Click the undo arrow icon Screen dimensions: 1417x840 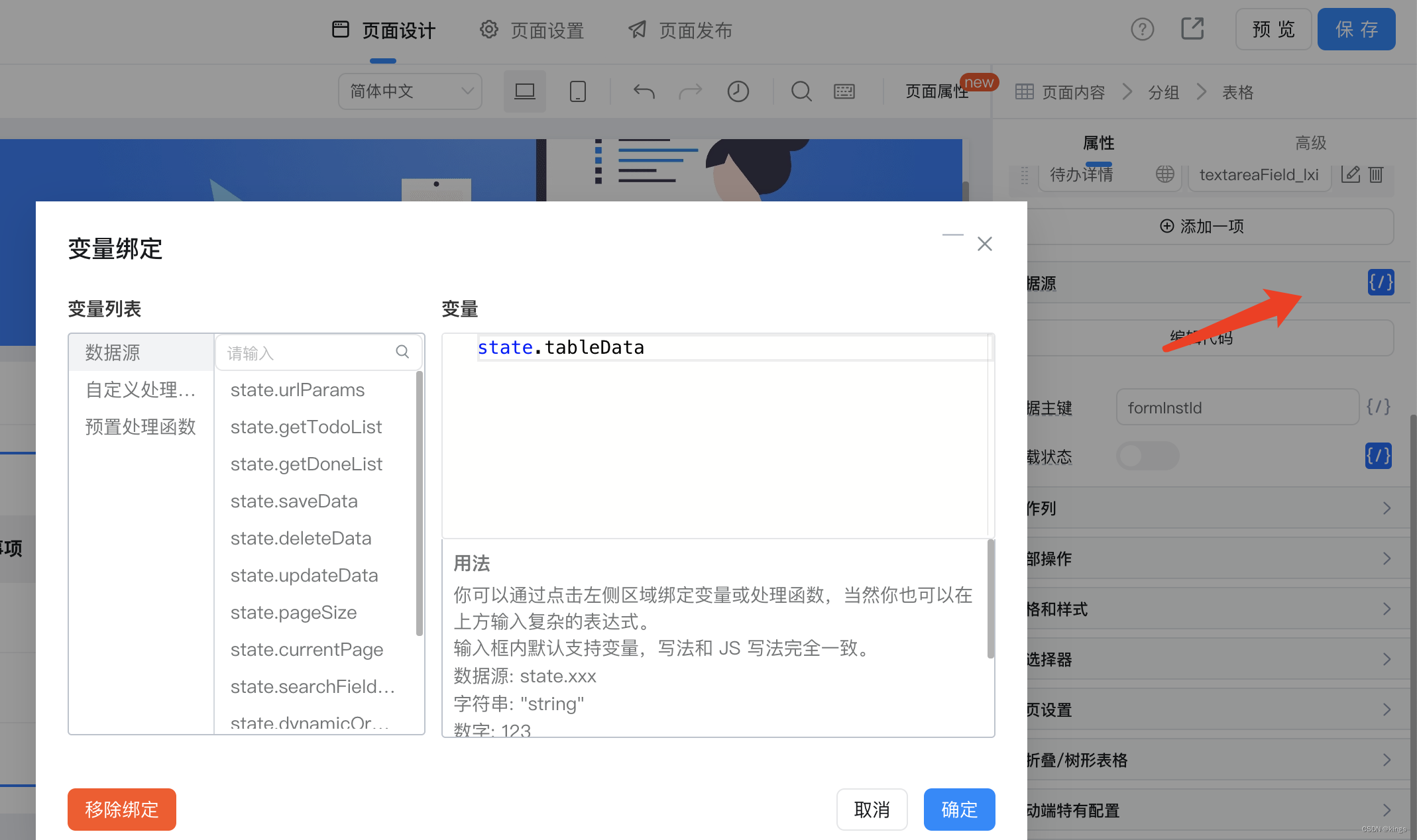pos(644,91)
